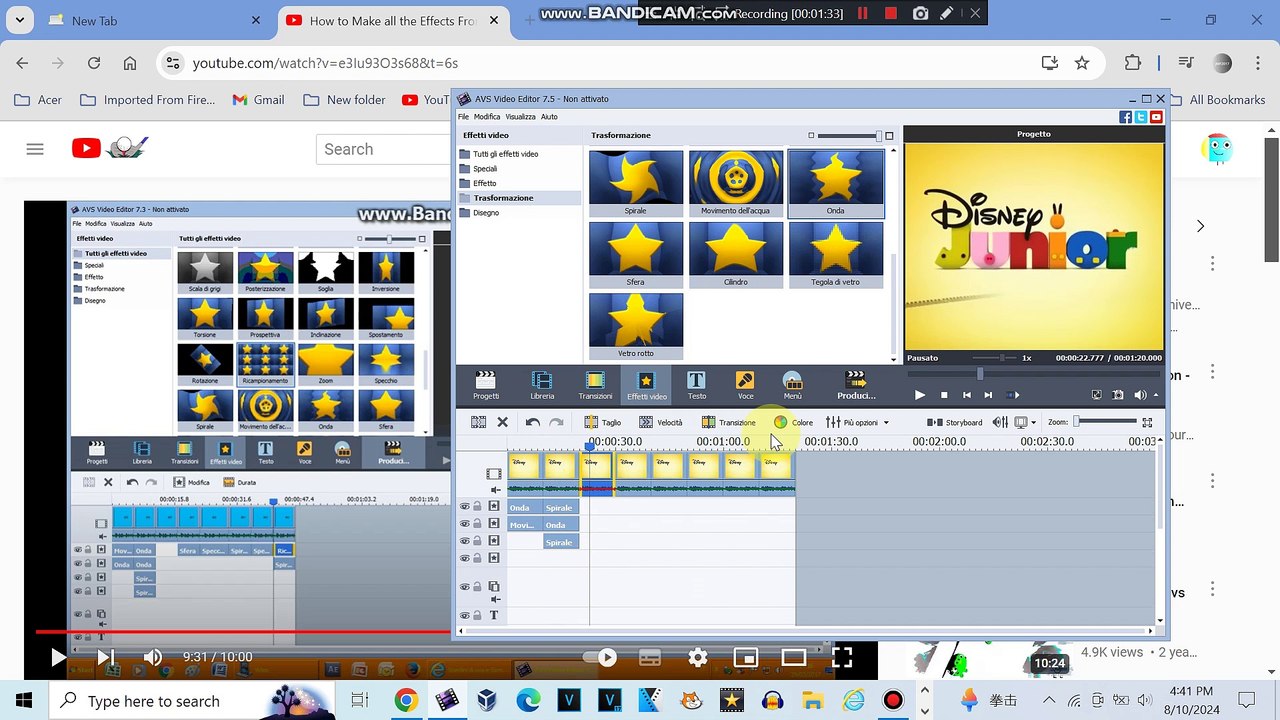Image resolution: width=1280 pixels, height=720 pixels.
Task: Toggle visibility of first effect track (Onda, Spirale)
Action: click(x=464, y=507)
